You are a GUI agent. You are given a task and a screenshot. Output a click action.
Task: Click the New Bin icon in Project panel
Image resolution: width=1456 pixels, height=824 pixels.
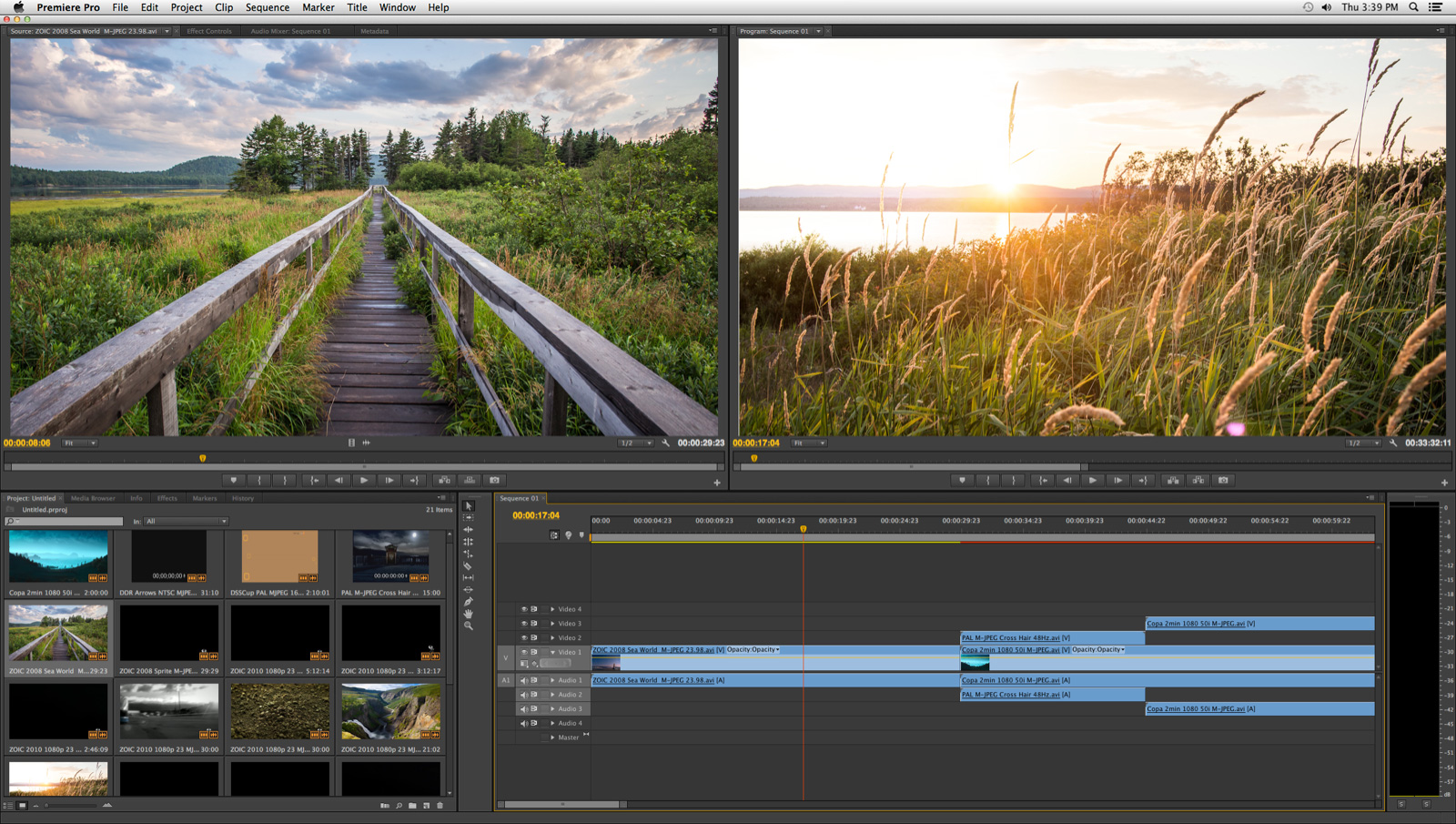coord(412,806)
